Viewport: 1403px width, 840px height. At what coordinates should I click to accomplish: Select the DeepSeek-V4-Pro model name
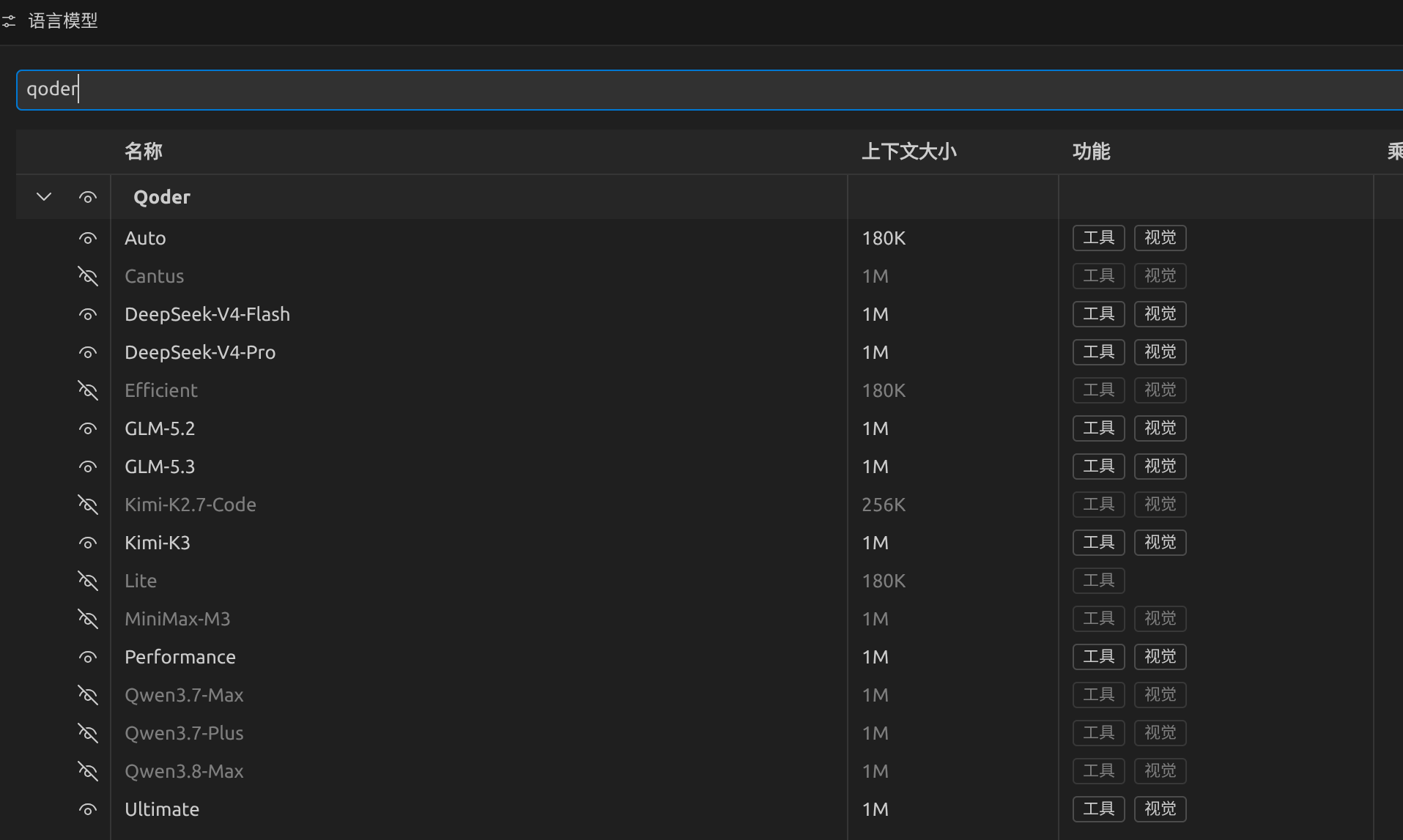(x=200, y=352)
